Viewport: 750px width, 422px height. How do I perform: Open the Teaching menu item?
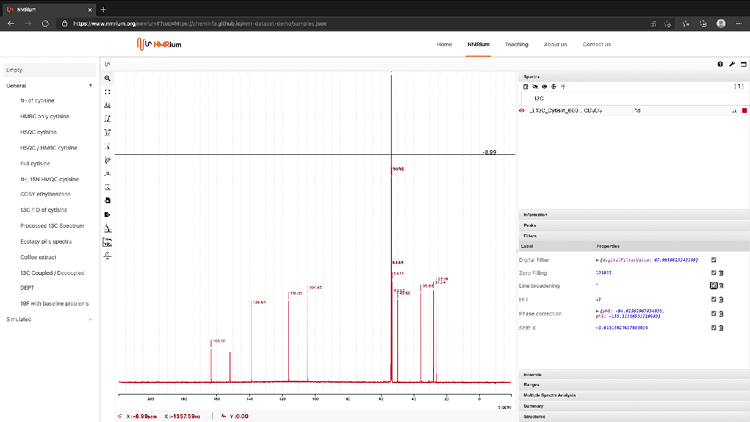516,44
